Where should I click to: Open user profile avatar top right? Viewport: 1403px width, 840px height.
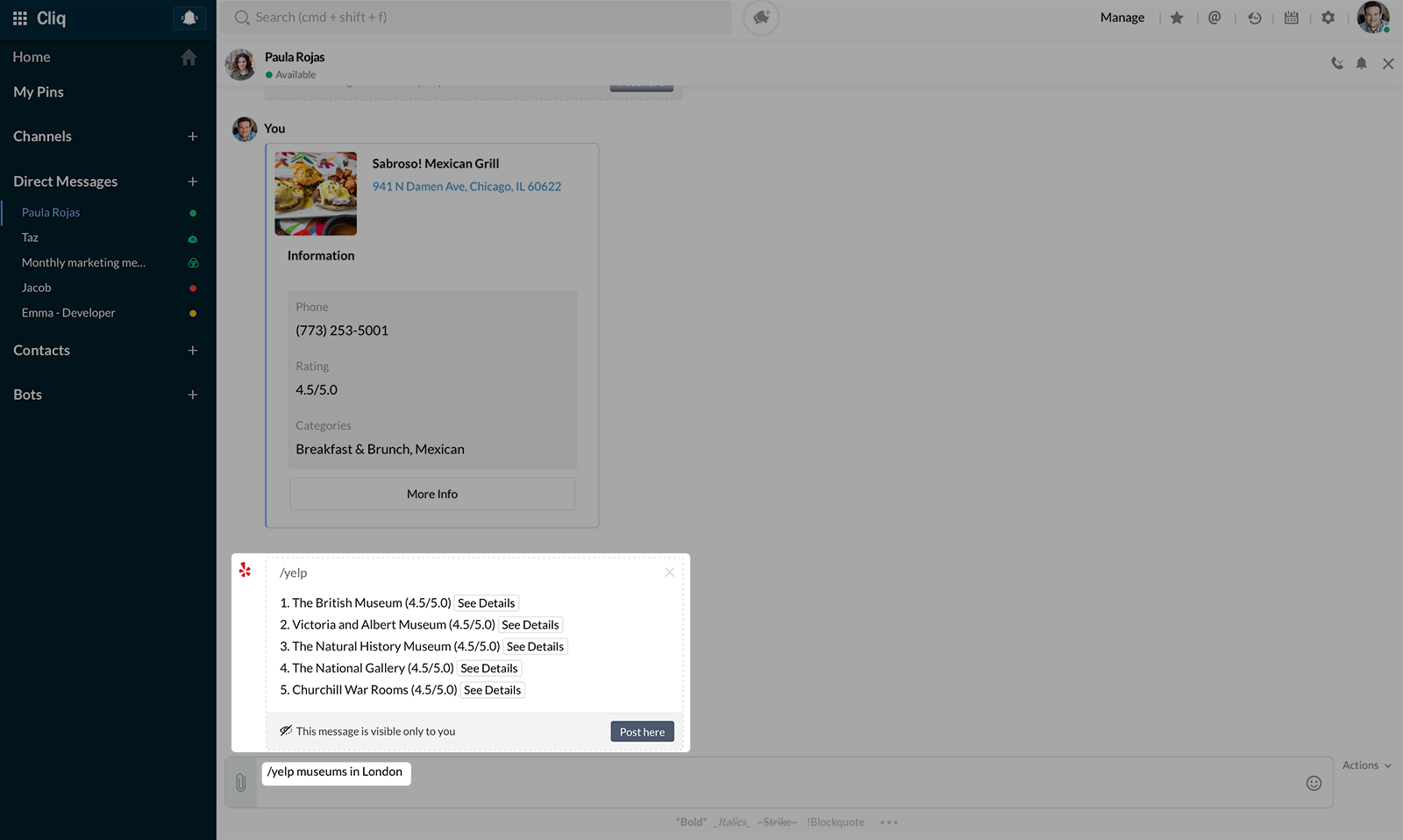pyautogui.click(x=1373, y=18)
